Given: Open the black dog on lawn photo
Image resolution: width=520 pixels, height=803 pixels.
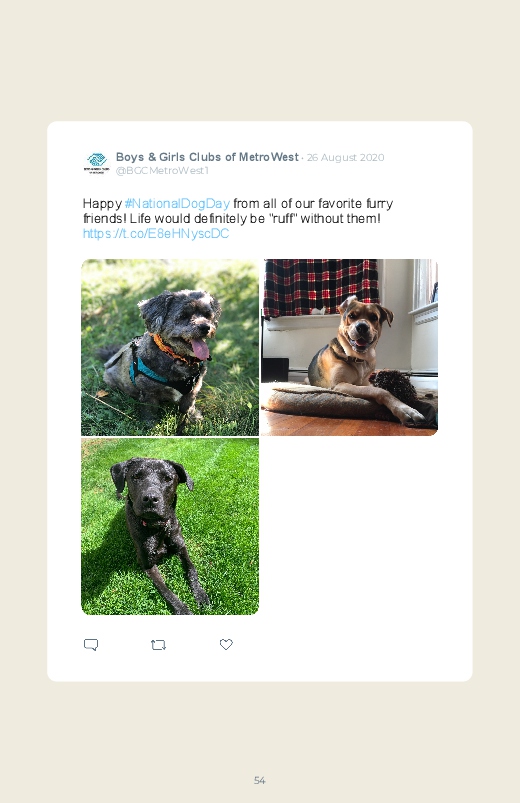Looking at the screenshot, I should (x=170, y=526).
